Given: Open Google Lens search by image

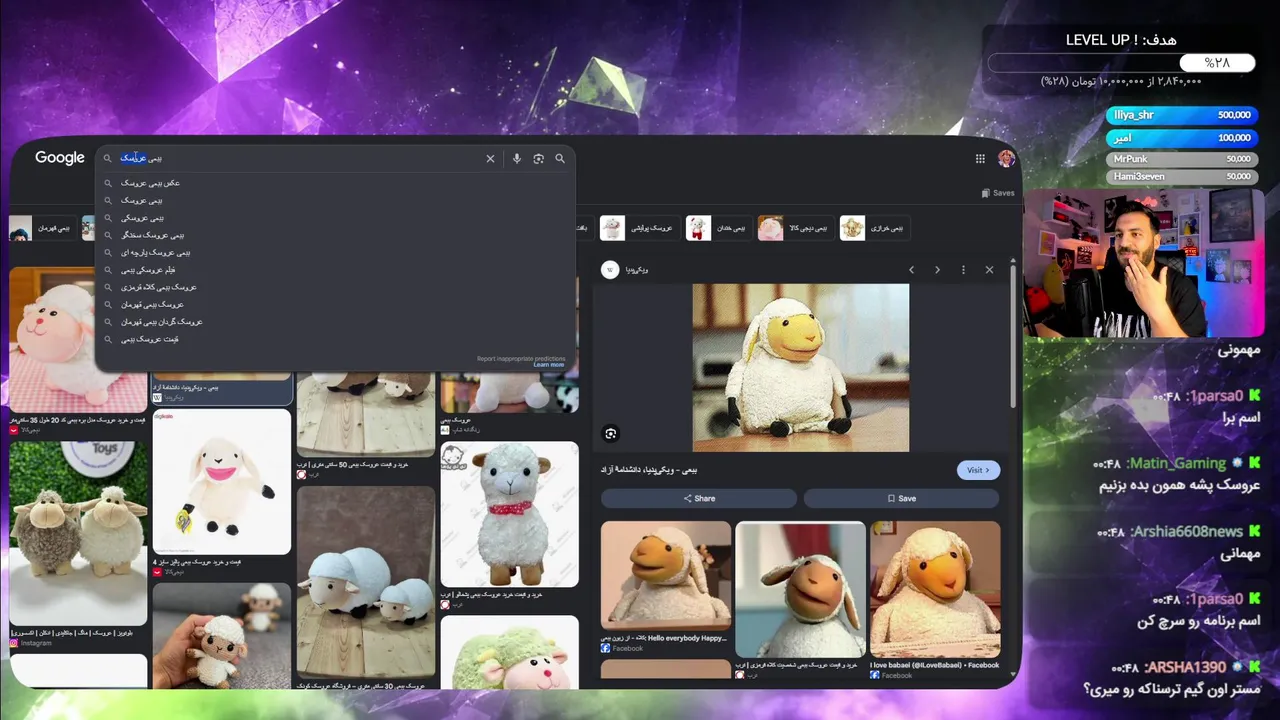Looking at the screenshot, I should coord(538,158).
